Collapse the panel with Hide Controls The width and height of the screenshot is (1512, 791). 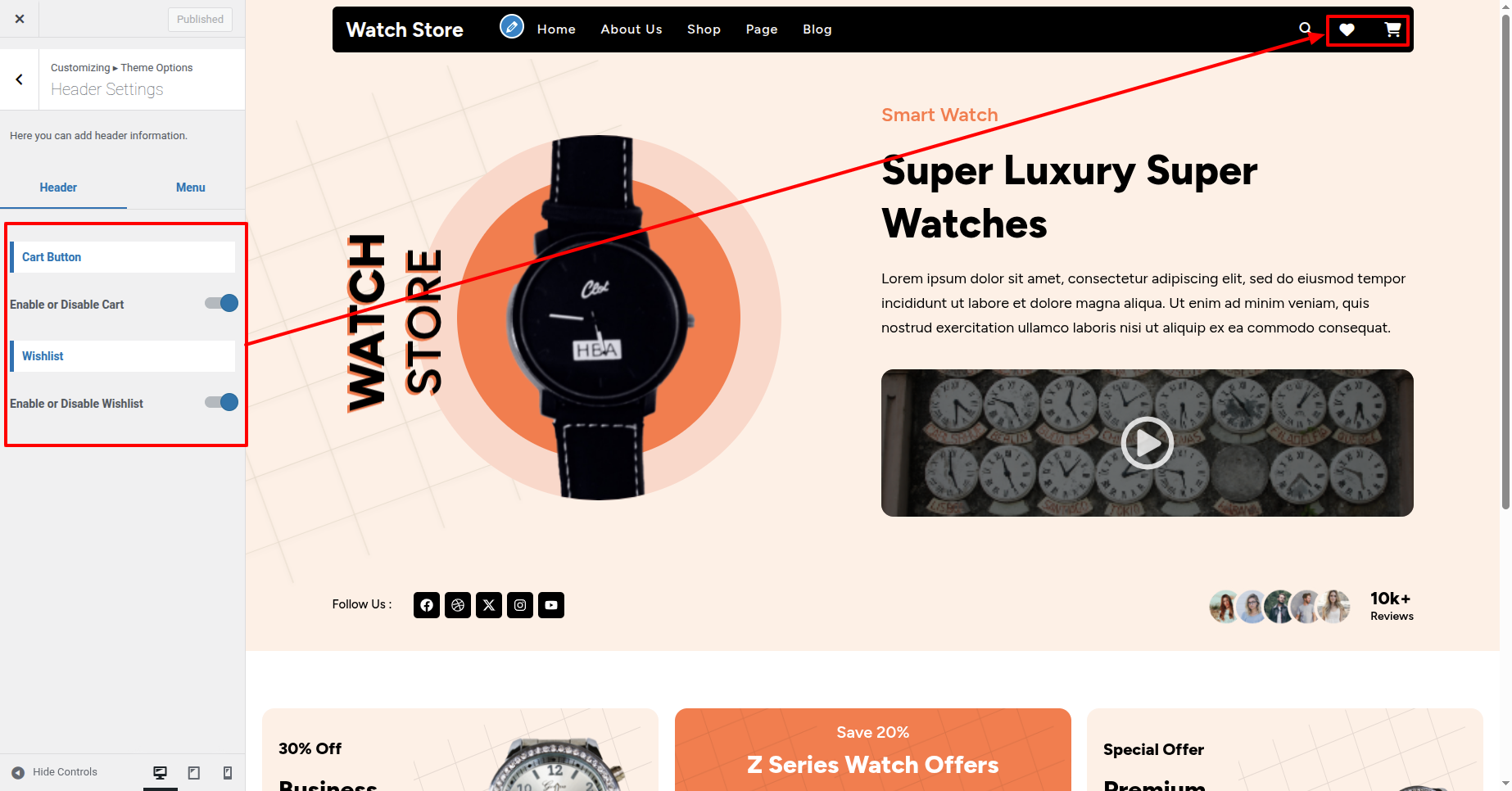click(55, 772)
